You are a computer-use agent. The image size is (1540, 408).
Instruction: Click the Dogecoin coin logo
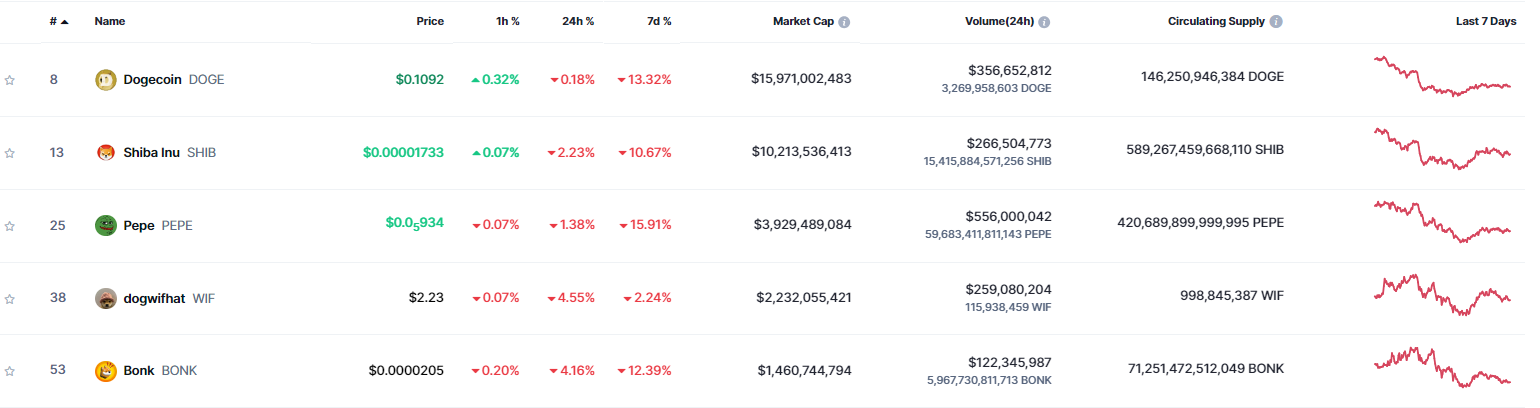[x=105, y=80]
